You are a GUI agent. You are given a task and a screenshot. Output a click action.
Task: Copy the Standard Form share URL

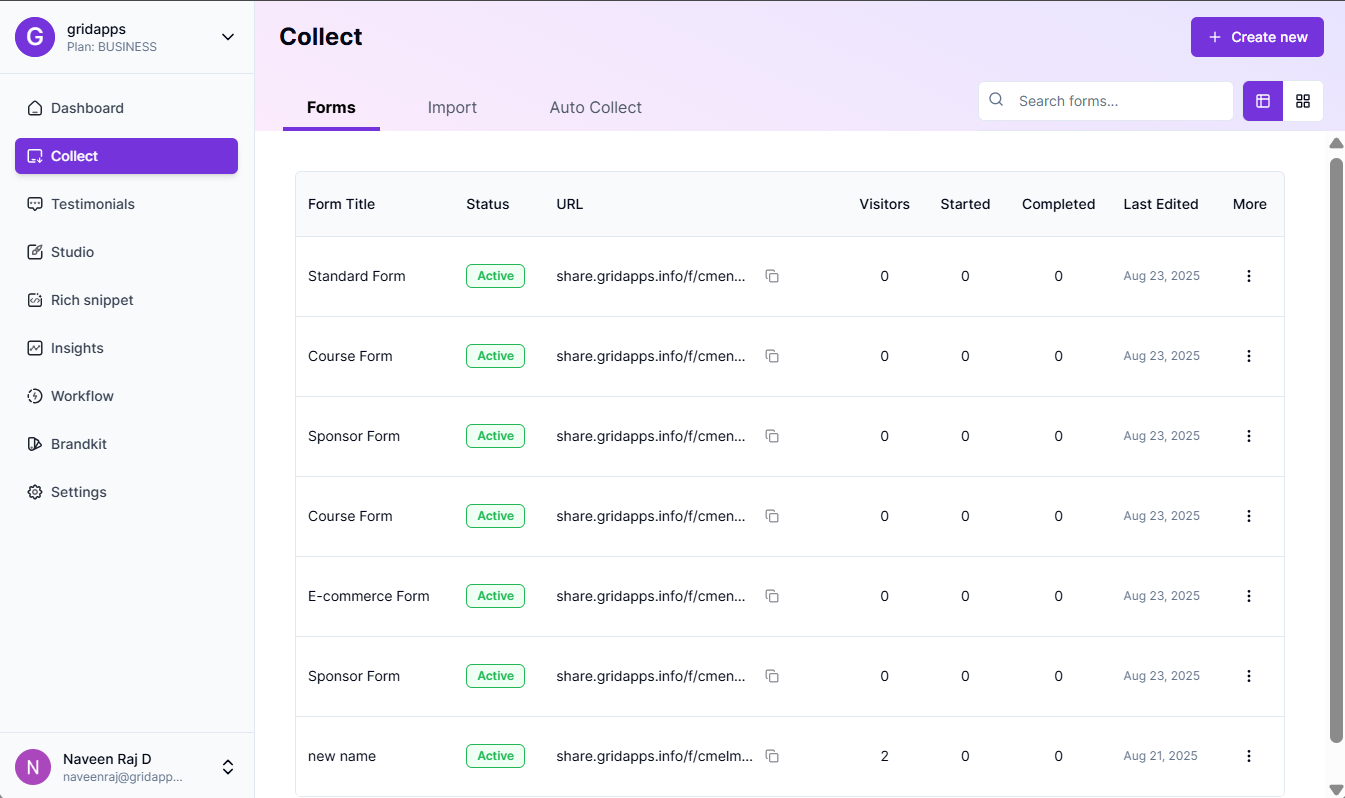tap(772, 276)
